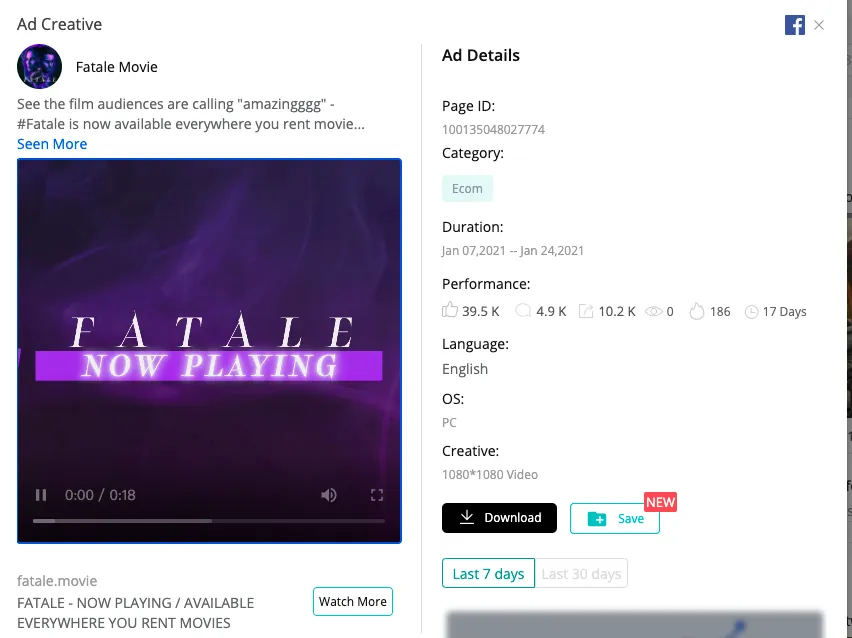Download the ad creative
The height and width of the screenshot is (638, 852).
(x=499, y=518)
